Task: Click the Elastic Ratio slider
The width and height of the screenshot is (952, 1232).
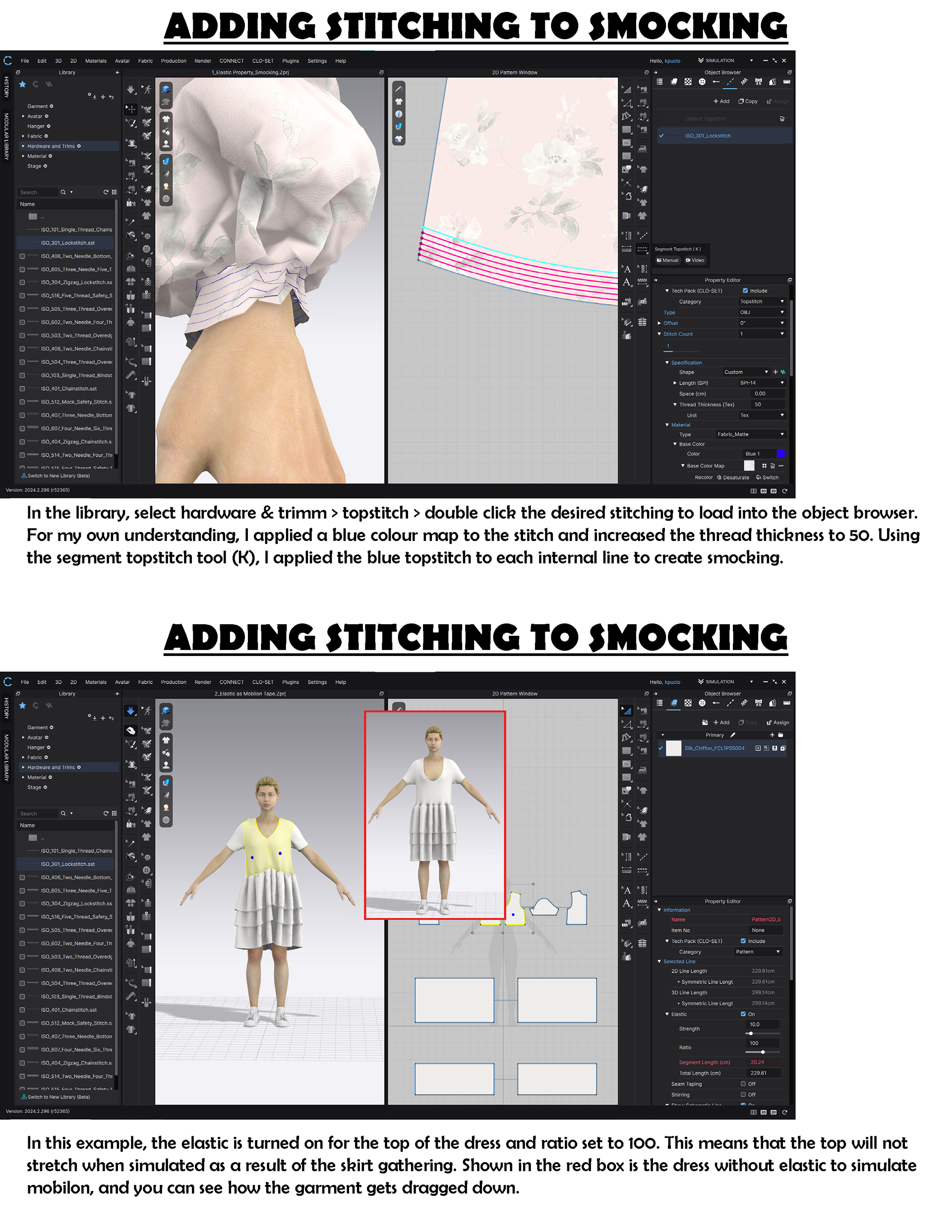Action: pos(763,1052)
